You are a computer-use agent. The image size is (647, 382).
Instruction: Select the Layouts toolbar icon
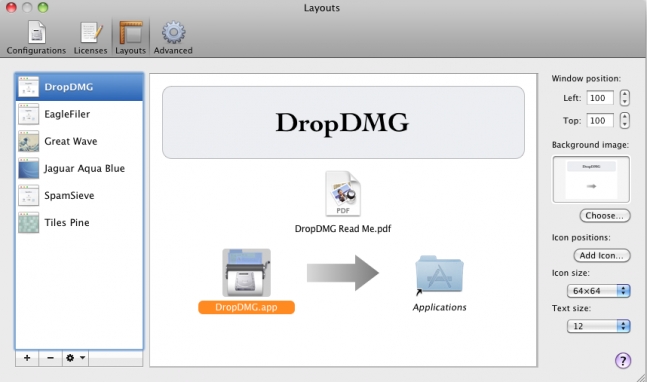coord(130,38)
